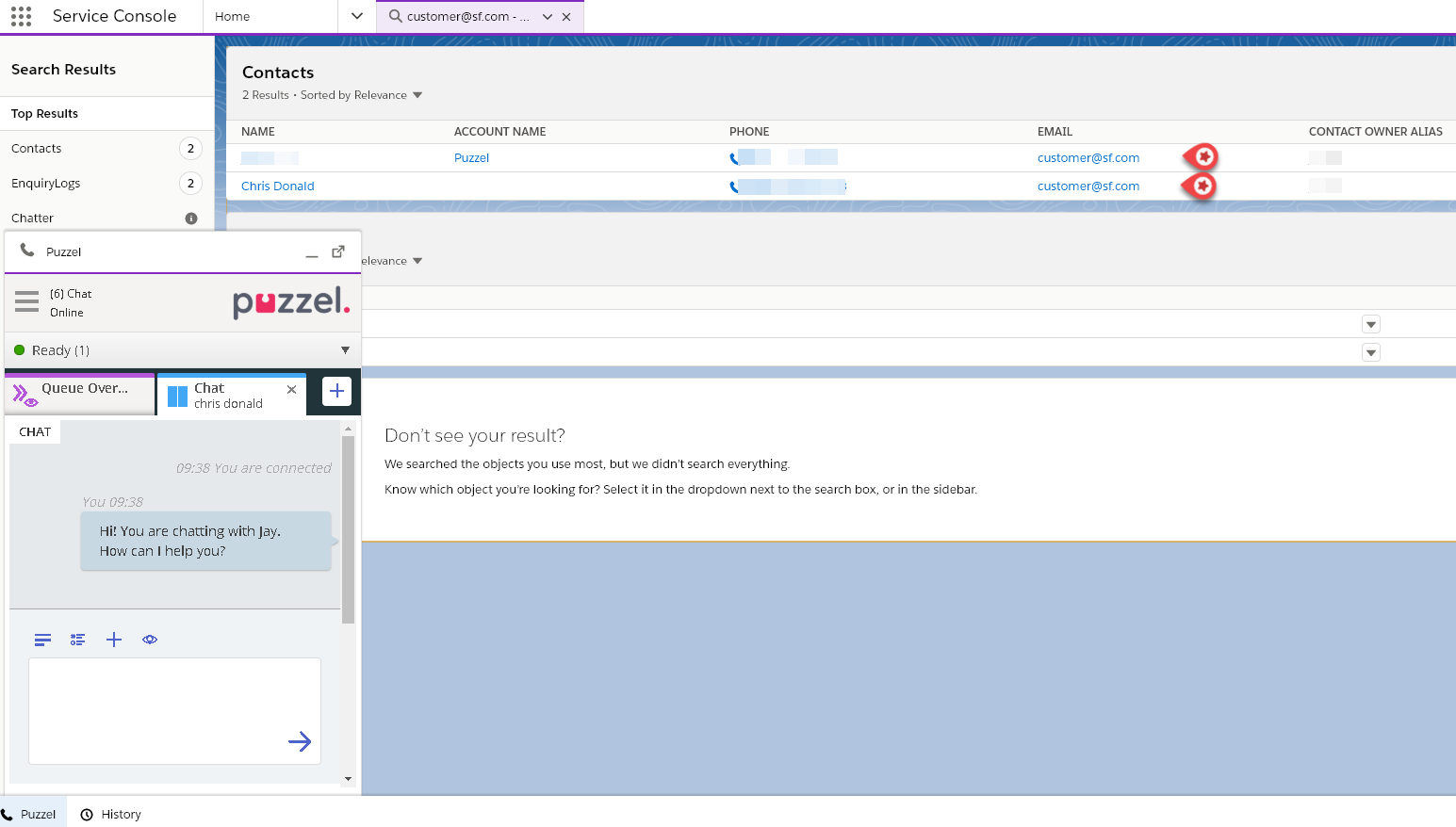Expand the Ready status dropdown
The width and height of the screenshot is (1456, 827).
tap(345, 350)
